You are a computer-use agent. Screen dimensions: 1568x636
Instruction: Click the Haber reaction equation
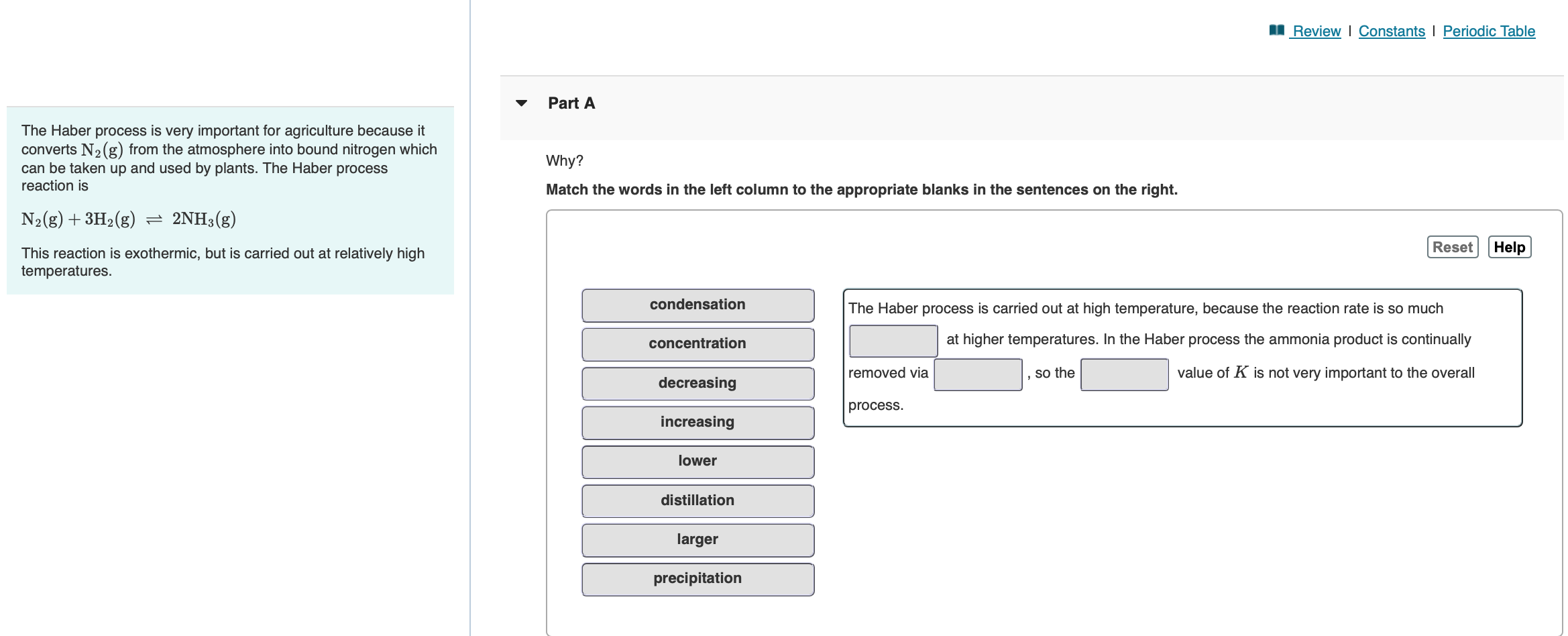click(x=129, y=219)
